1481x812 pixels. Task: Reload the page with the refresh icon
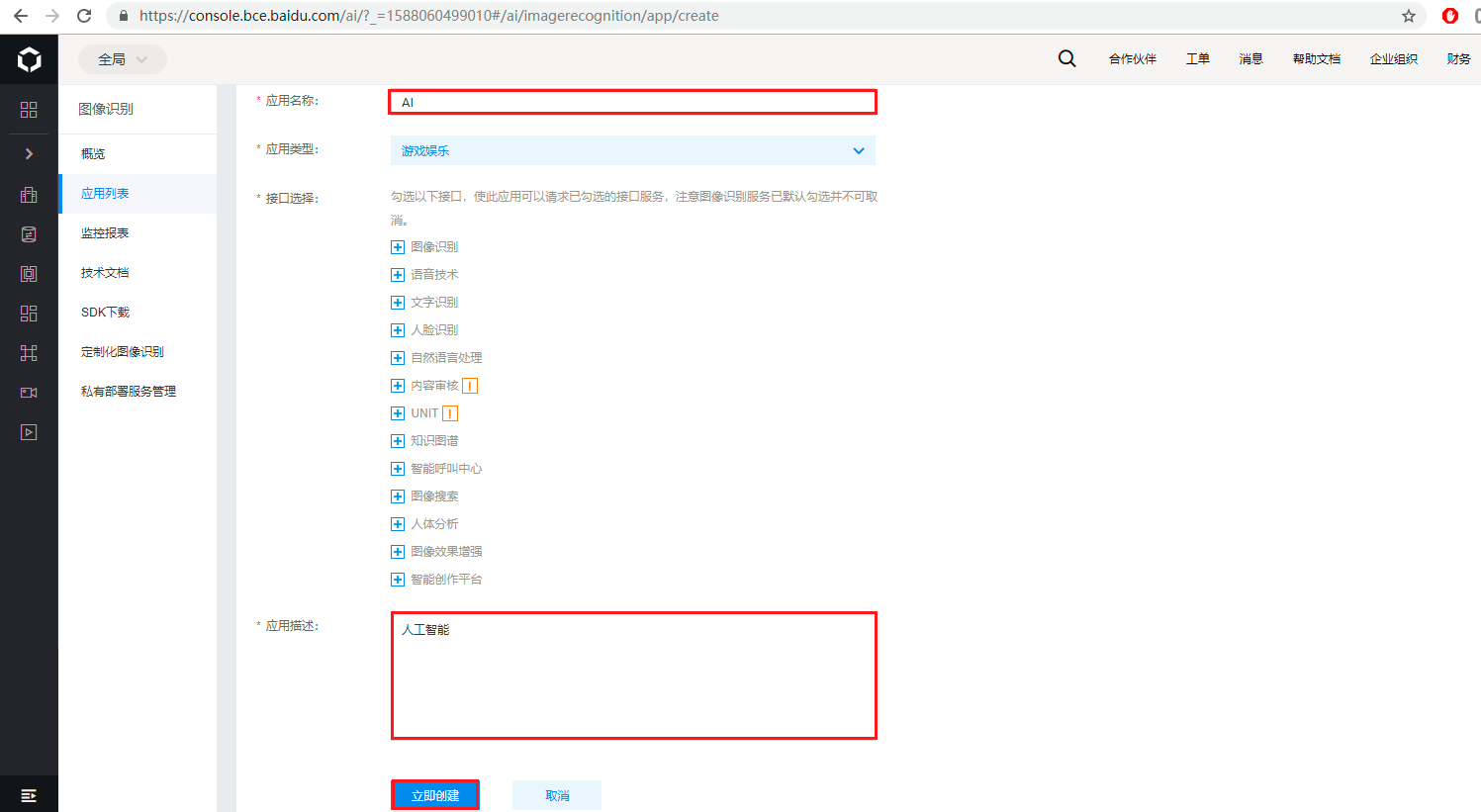tap(84, 16)
